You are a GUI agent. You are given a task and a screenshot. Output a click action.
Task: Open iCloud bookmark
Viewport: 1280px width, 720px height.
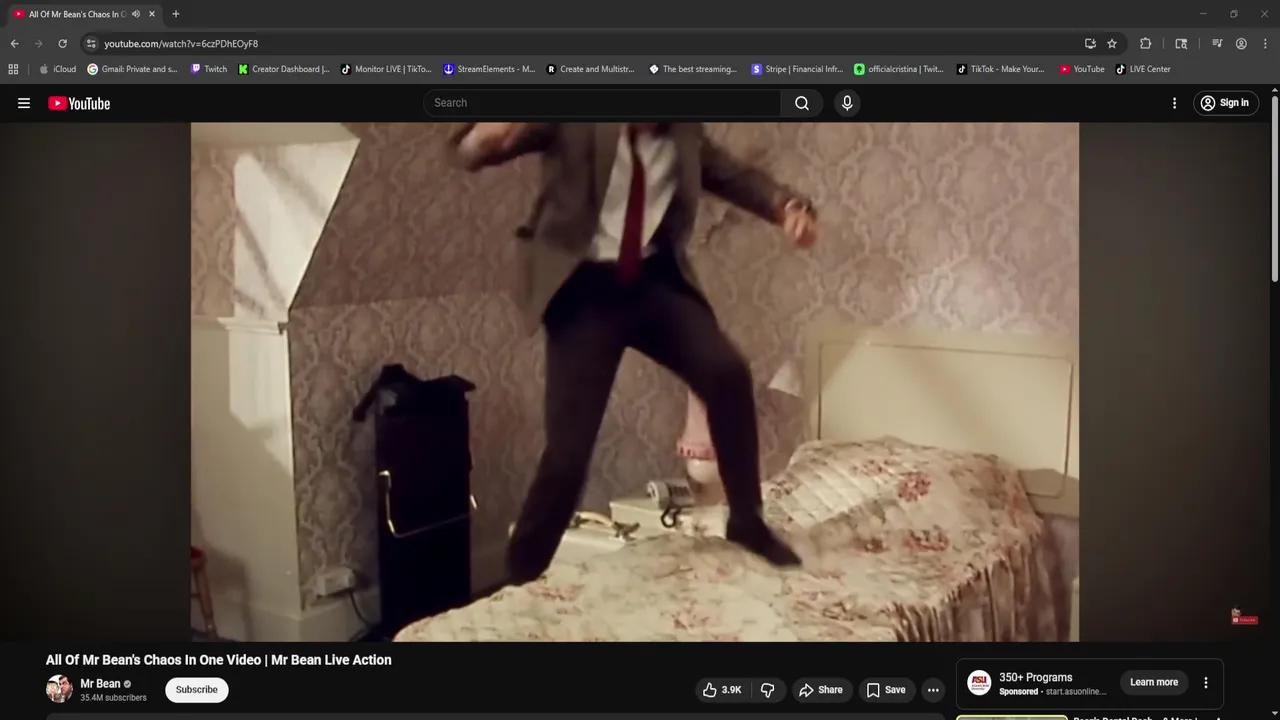click(x=57, y=69)
